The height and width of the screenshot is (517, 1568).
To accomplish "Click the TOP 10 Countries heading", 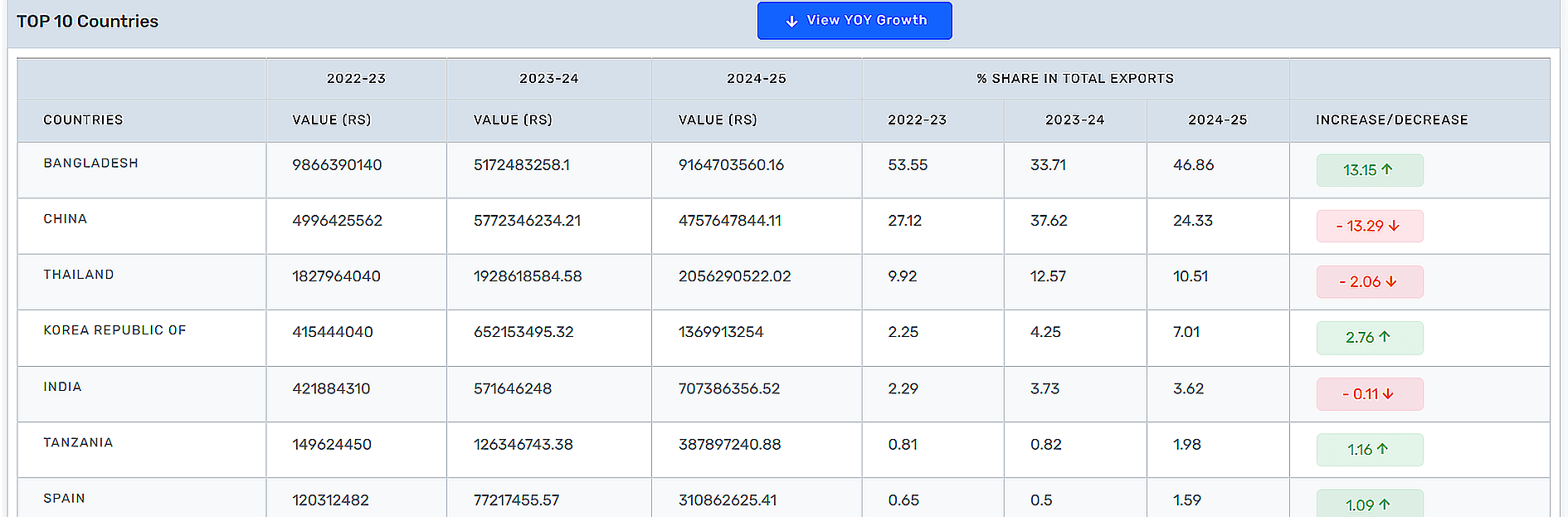I will [87, 22].
